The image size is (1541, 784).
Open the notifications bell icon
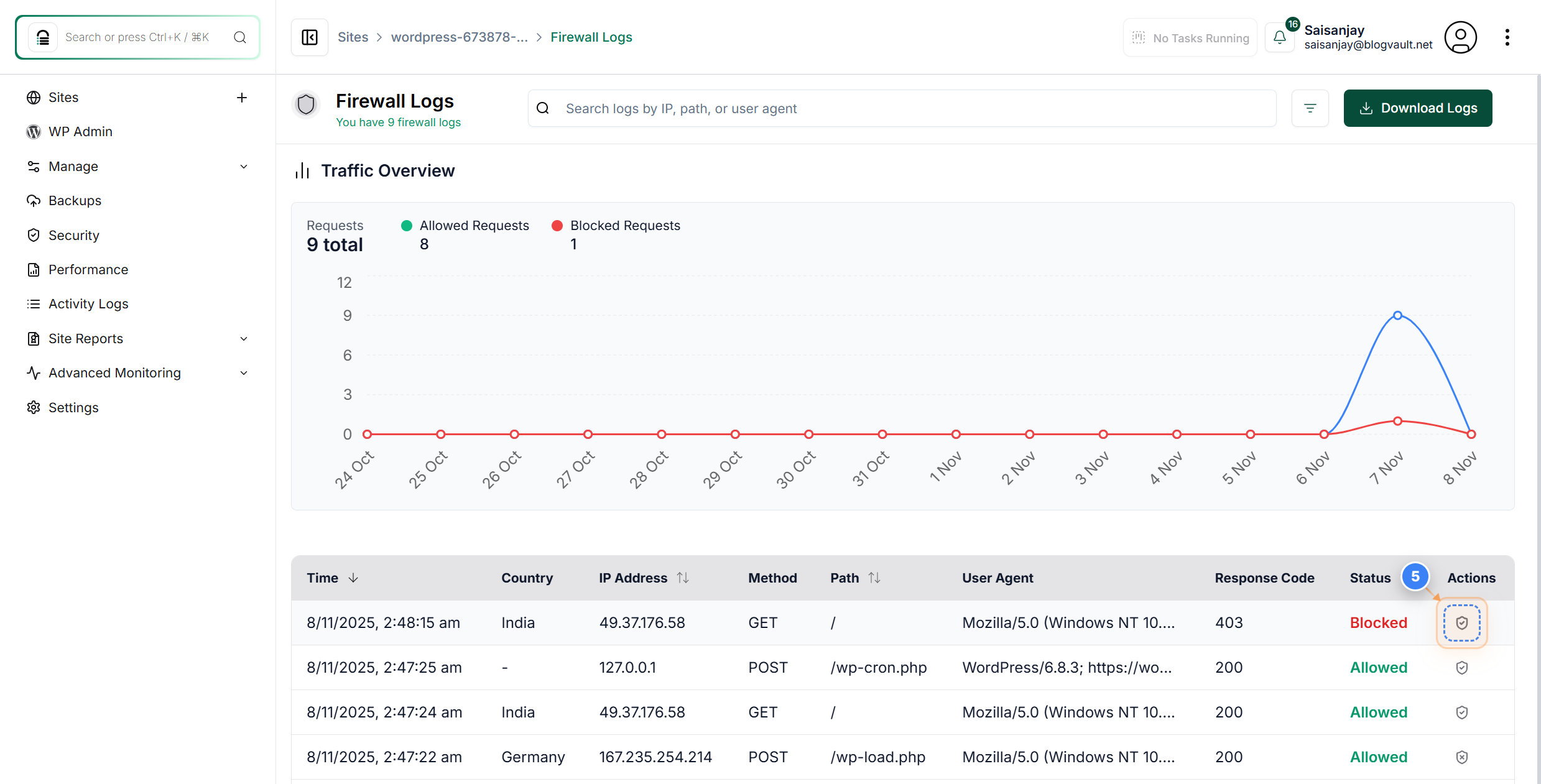tap(1280, 37)
